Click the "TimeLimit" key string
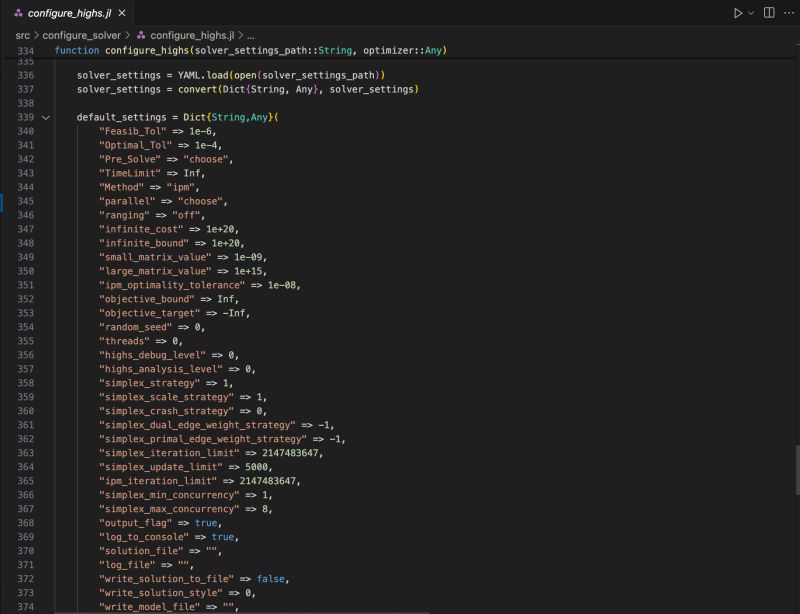This screenshot has height=614, width=800. (130, 173)
